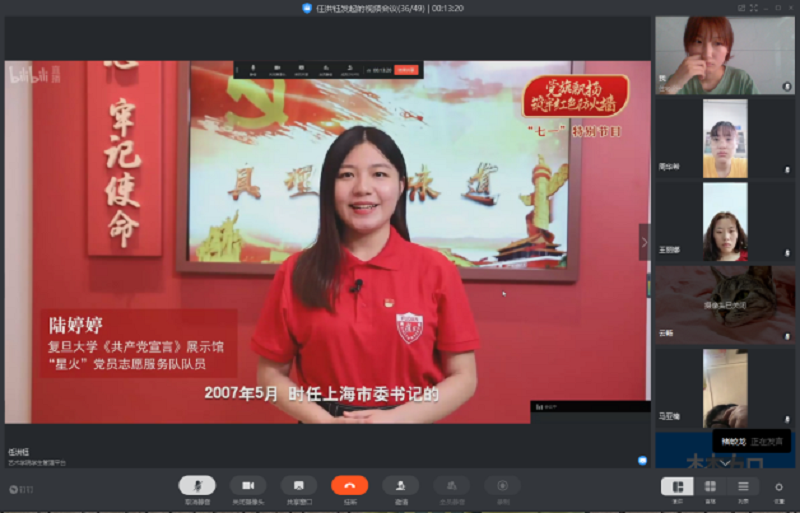
Task: Toggle the microphone in the shared floating toolbar
Action: click(253, 70)
